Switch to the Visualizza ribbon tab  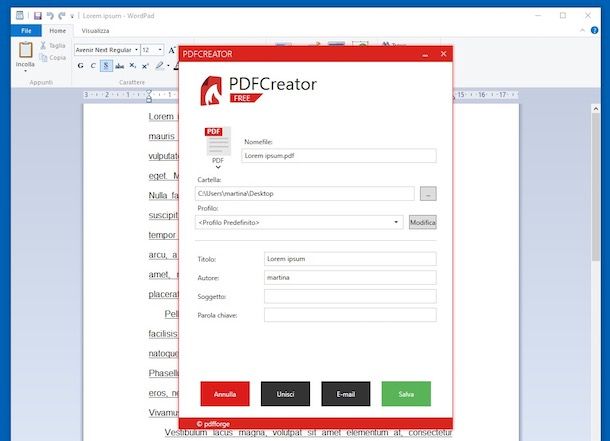pyautogui.click(x=95, y=30)
